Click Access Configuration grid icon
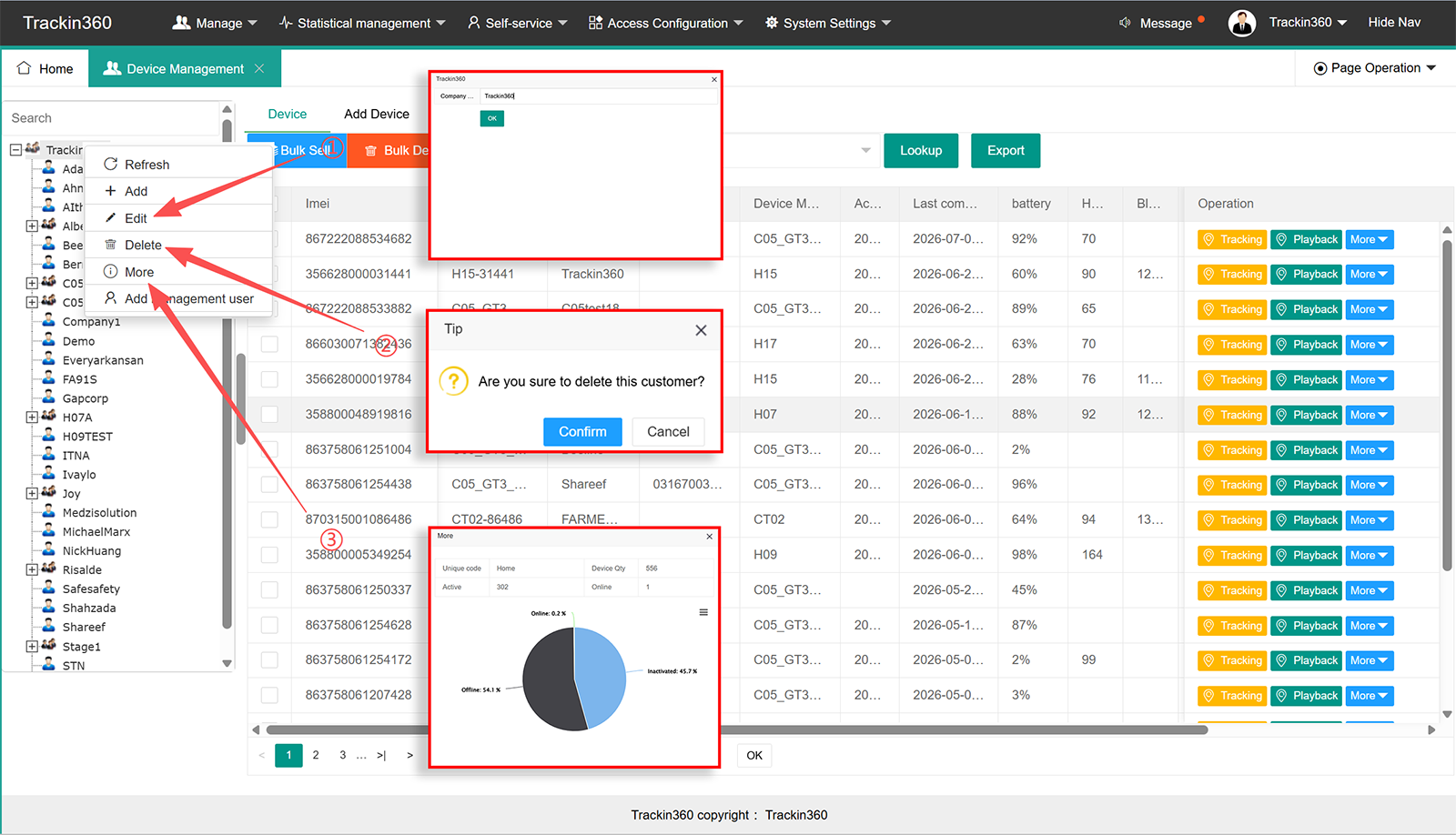1456x835 pixels. tap(595, 23)
